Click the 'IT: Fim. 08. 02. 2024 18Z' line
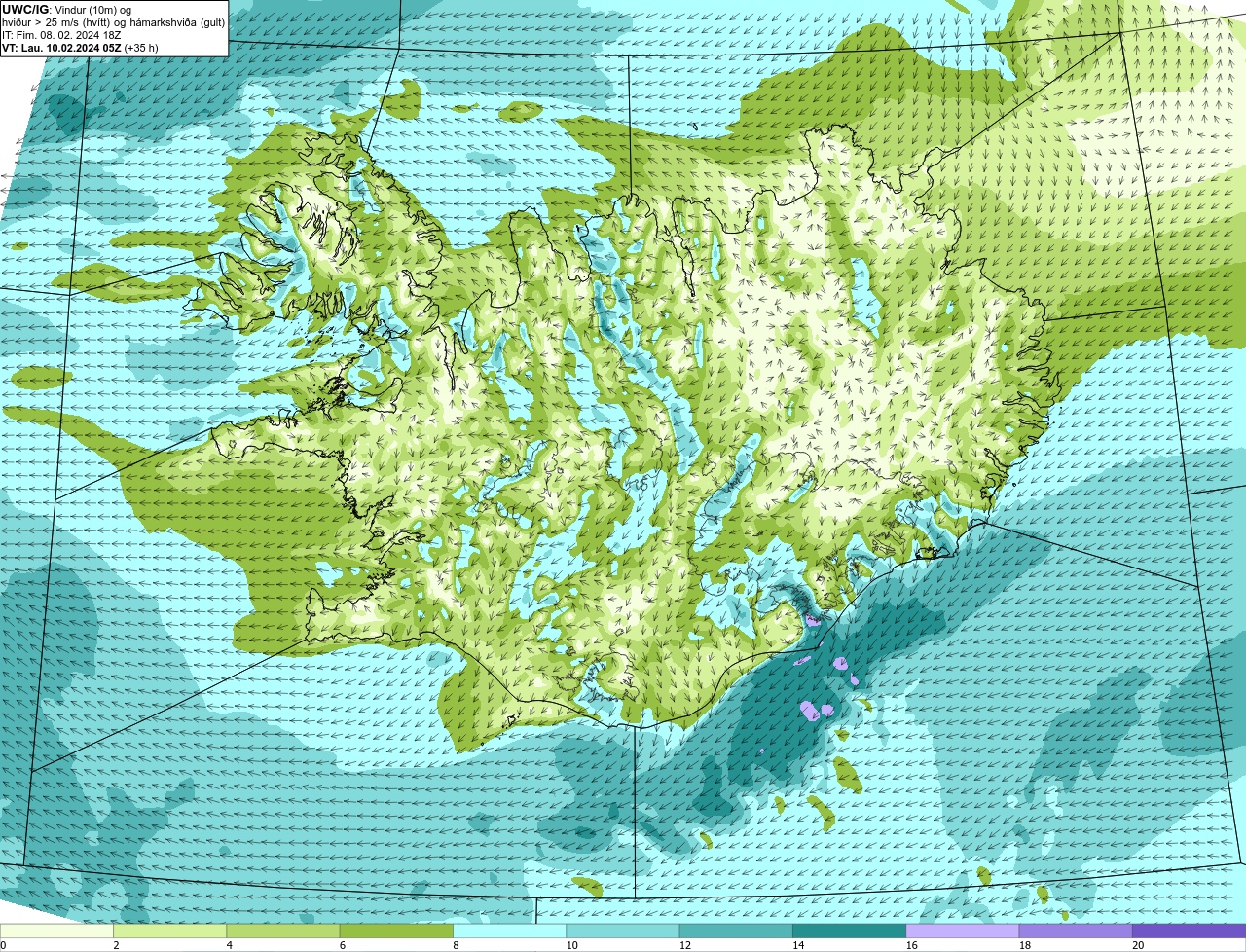The width and height of the screenshot is (1246, 952). coord(61,34)
